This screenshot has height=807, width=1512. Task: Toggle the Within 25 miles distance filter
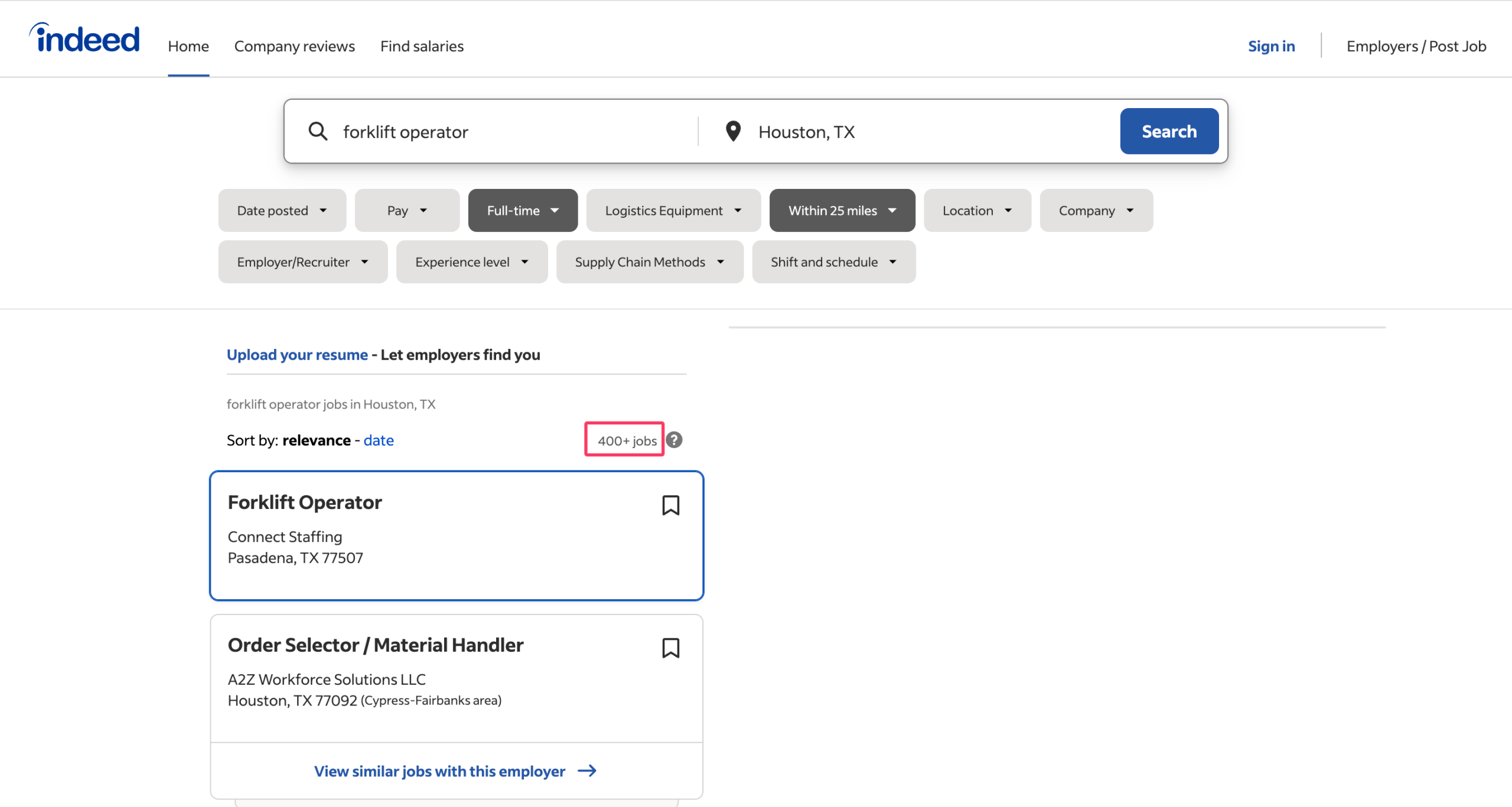(x=842, y=211)
